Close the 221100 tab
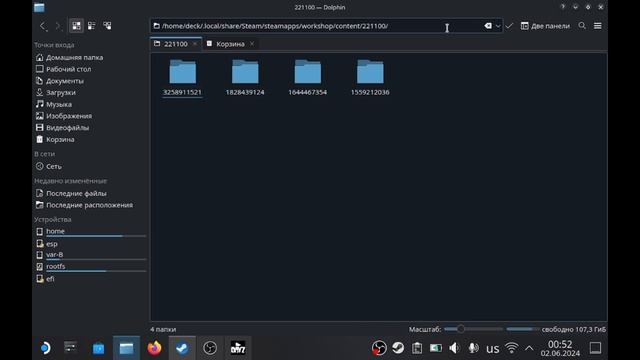This screenshot has width=640, height=360. pos(195,44)
